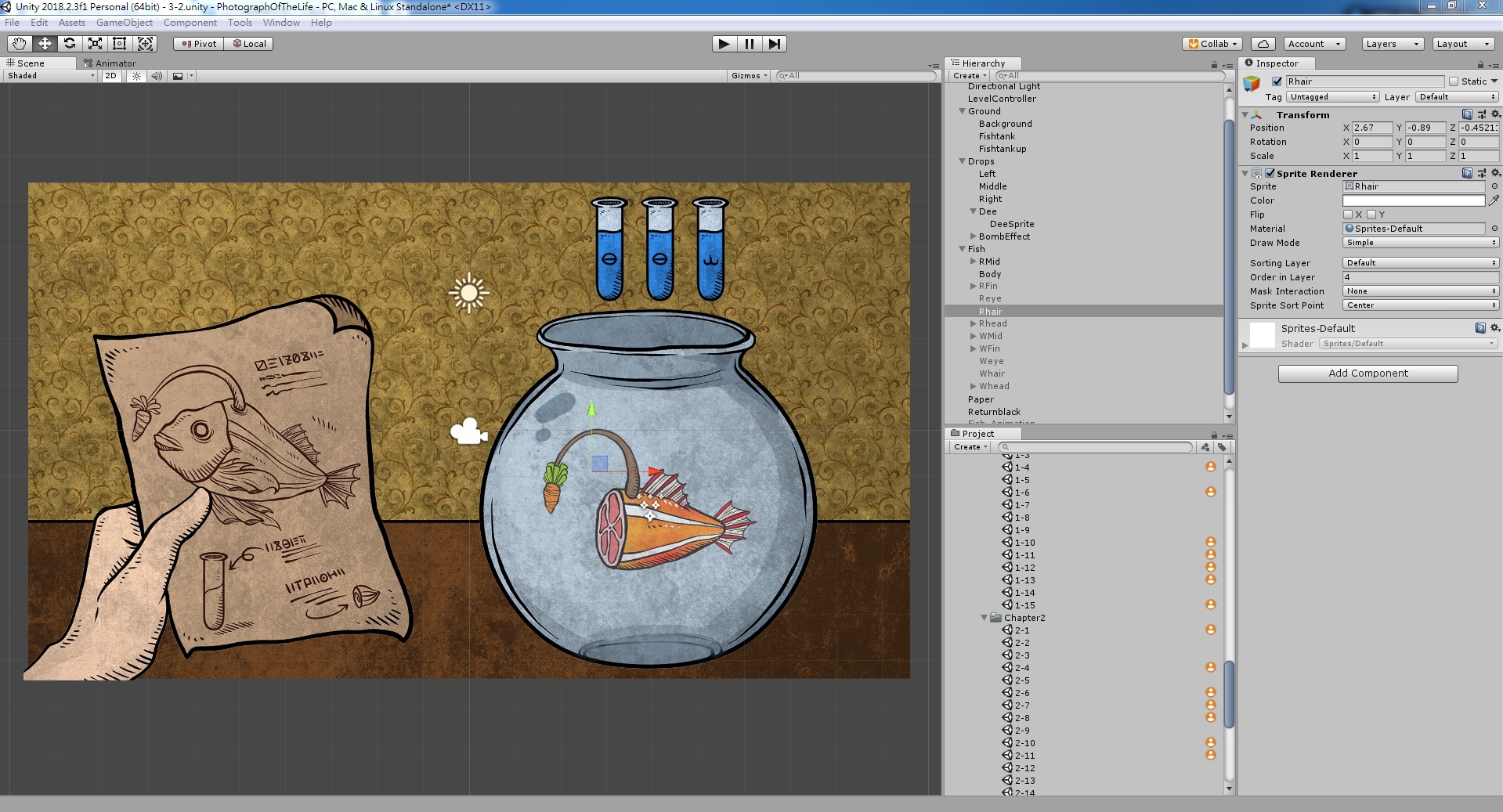Select the Rotate tool
This screenshot has width=1503, height=812.
(70, 44)
